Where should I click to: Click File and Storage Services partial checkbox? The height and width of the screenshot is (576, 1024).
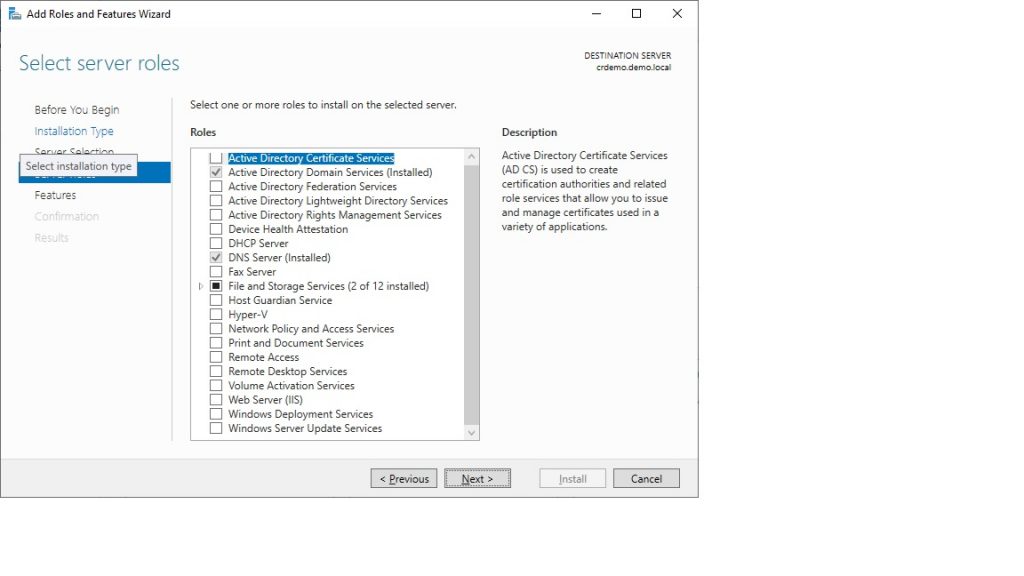click(216, 286)
